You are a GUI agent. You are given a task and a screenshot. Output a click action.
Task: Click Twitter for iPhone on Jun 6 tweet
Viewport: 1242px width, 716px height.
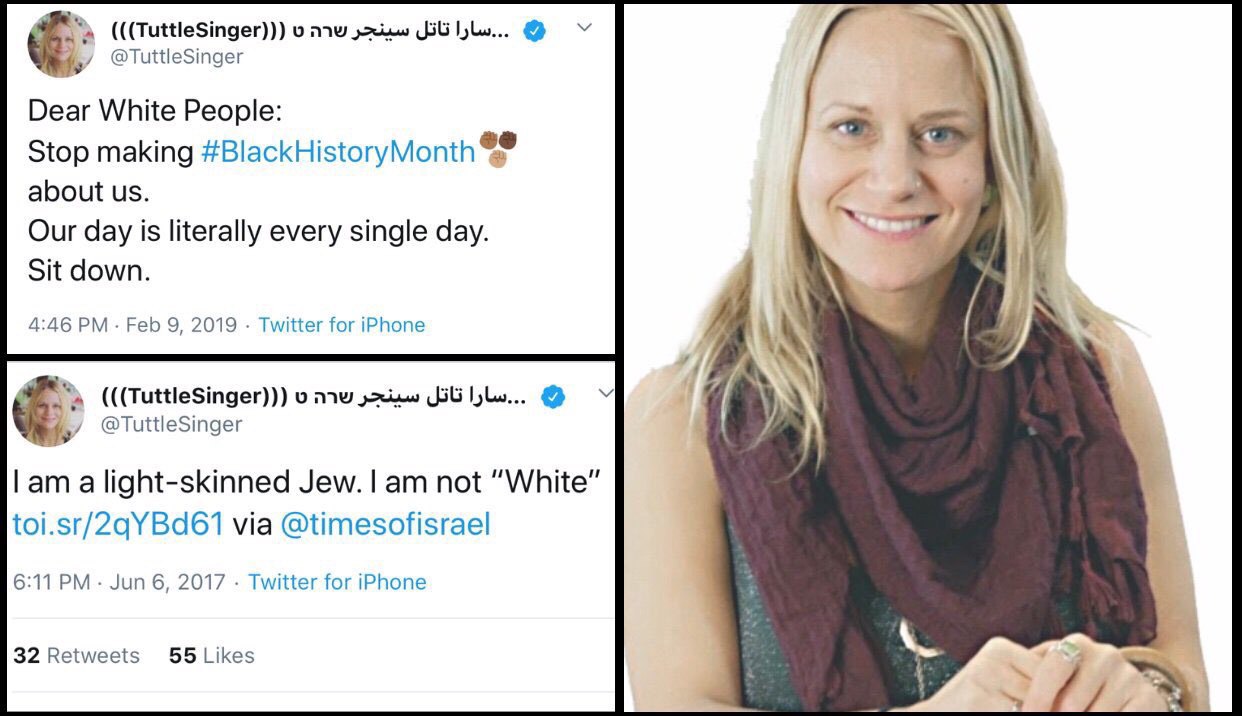pyautogui.click(x=337, y=582)
